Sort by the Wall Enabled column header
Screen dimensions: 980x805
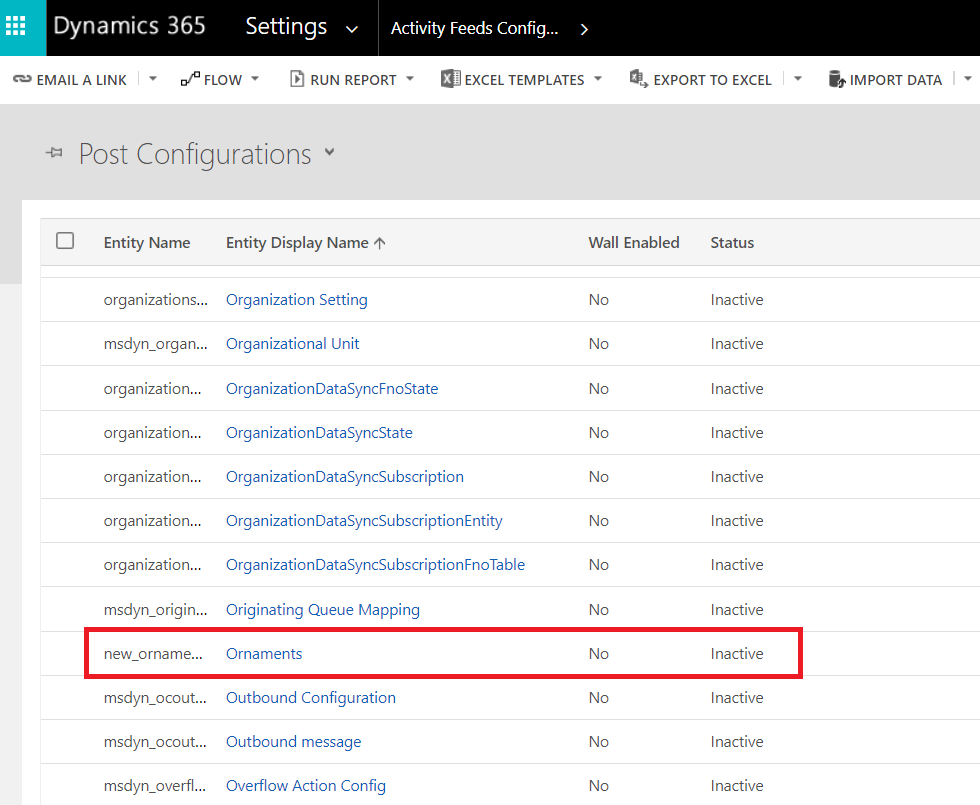pos(633,243)
